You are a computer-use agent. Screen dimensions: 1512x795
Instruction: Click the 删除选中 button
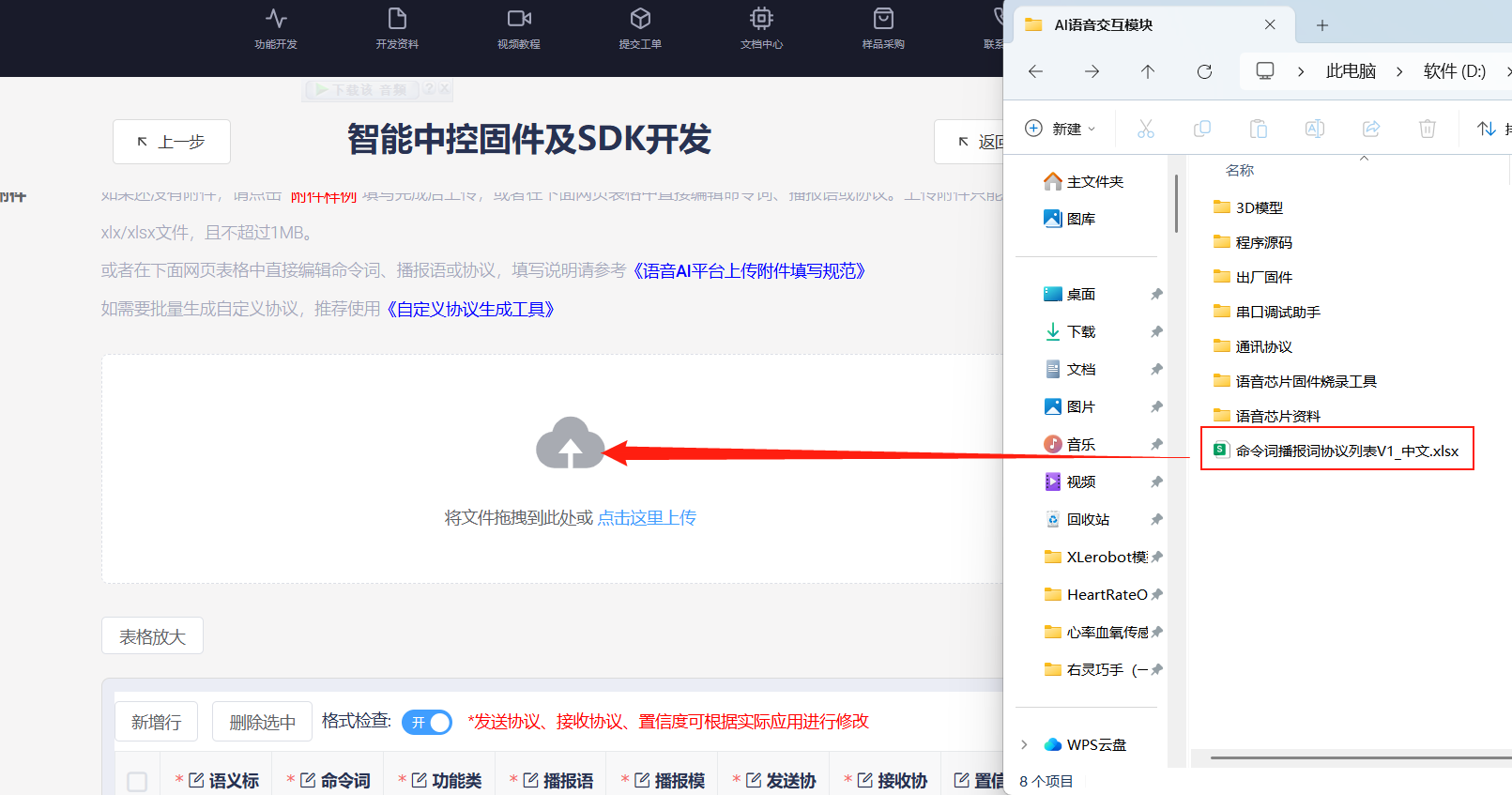262,722
